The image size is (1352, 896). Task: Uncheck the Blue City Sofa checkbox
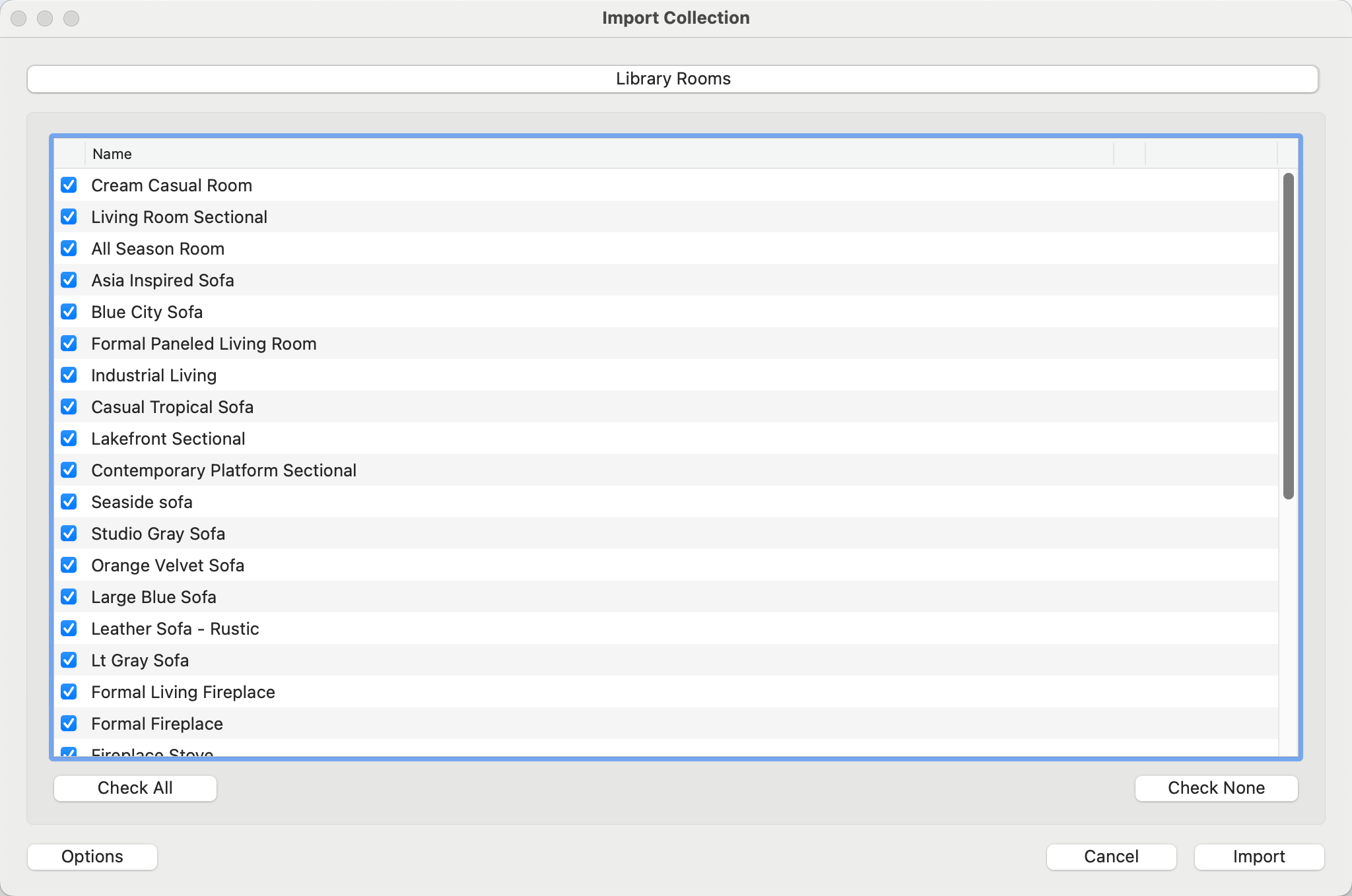pos(69,312)
